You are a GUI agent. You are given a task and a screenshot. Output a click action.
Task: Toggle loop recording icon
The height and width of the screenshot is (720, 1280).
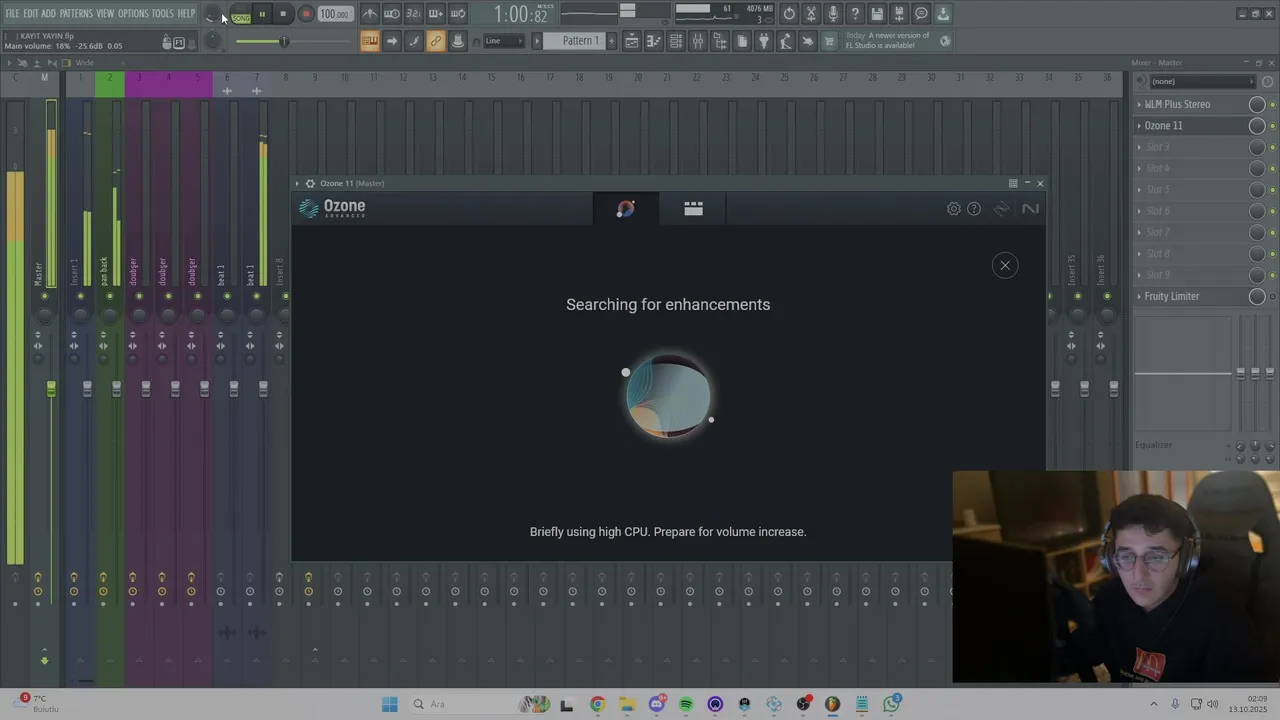[x=457, y=14]
